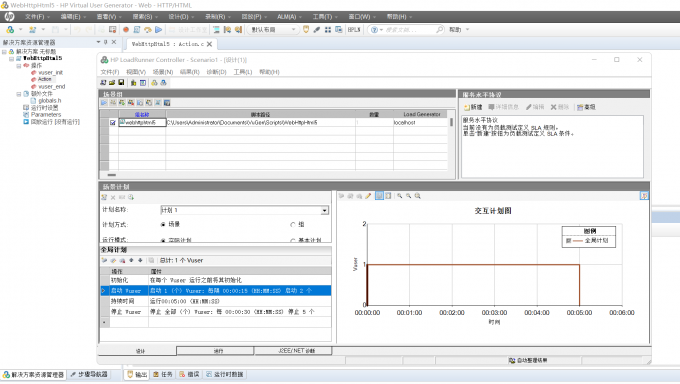680x384 pixels.
Task: Click the red Record button in VuGen toolbar
Action: pyautogui.click(x=126, y=30)
